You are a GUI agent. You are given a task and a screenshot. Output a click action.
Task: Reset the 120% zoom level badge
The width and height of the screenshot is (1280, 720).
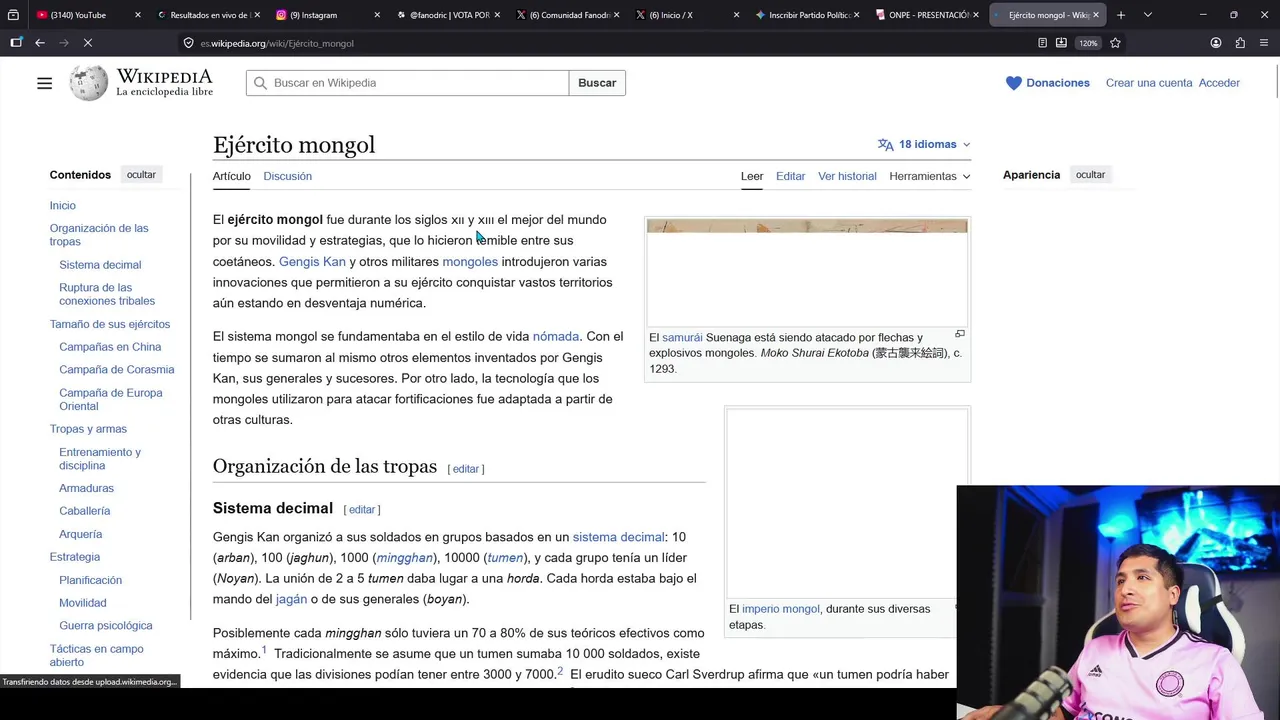[x=1088, y=43]
